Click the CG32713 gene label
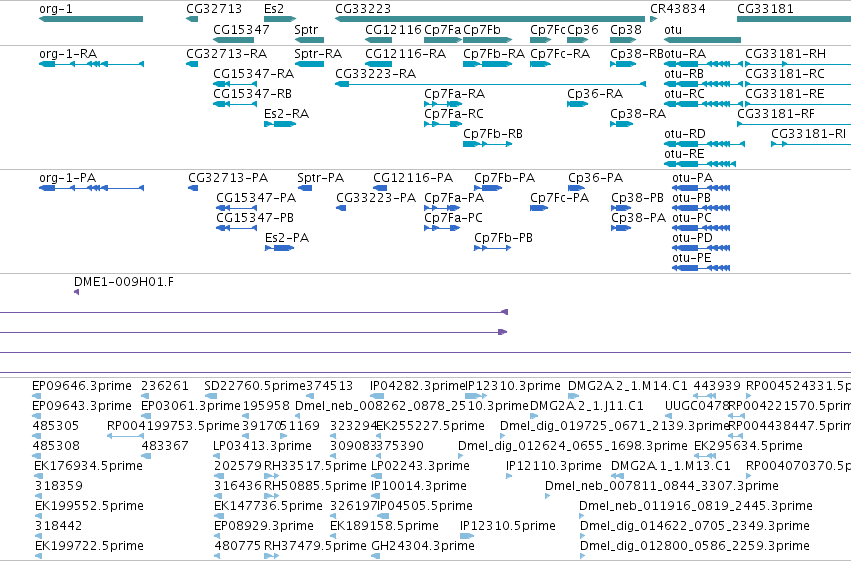The width and height of the screenshot is (851, 561). 214,9
